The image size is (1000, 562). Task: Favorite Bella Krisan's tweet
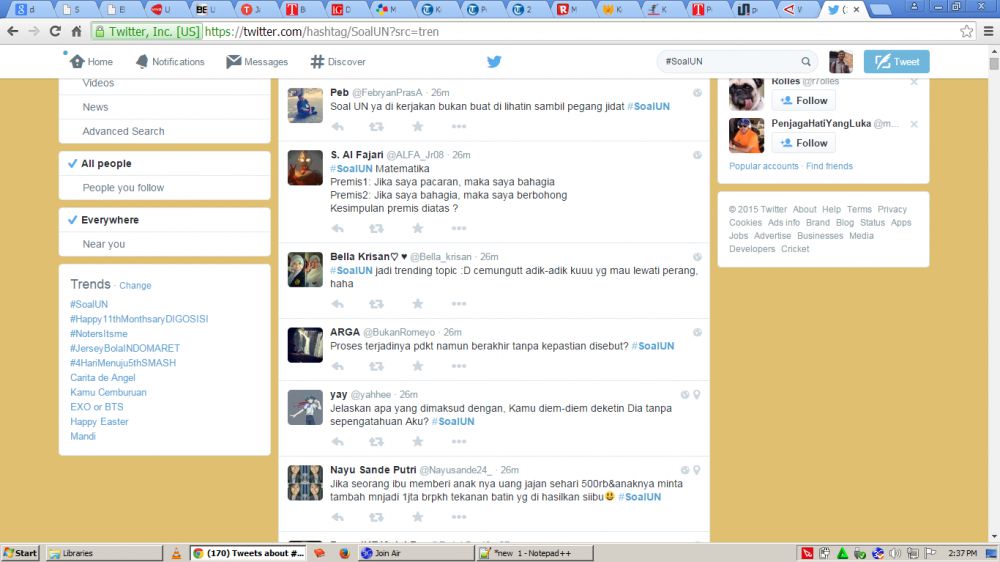tap(418, 304)
